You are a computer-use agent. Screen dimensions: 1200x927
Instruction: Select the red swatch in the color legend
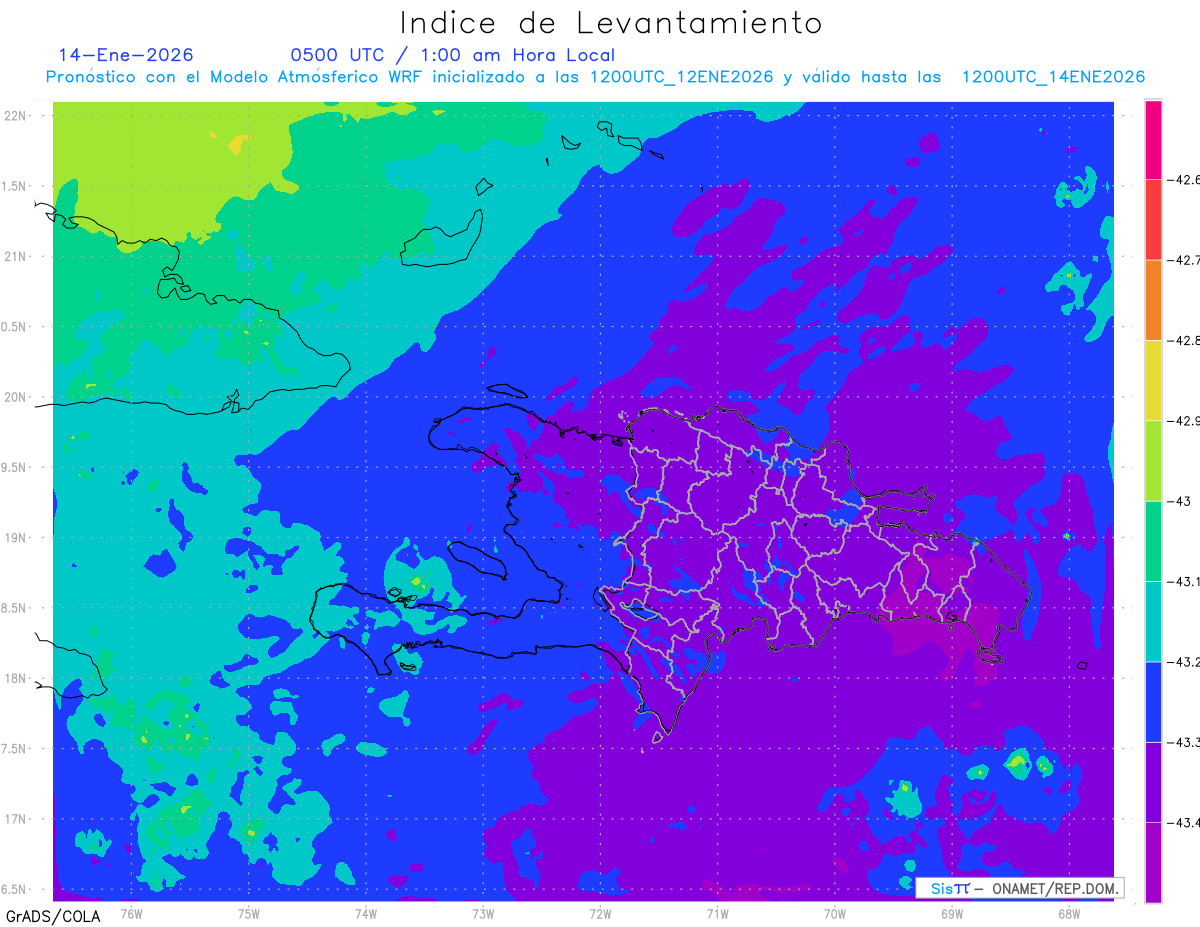[1153, 220]
